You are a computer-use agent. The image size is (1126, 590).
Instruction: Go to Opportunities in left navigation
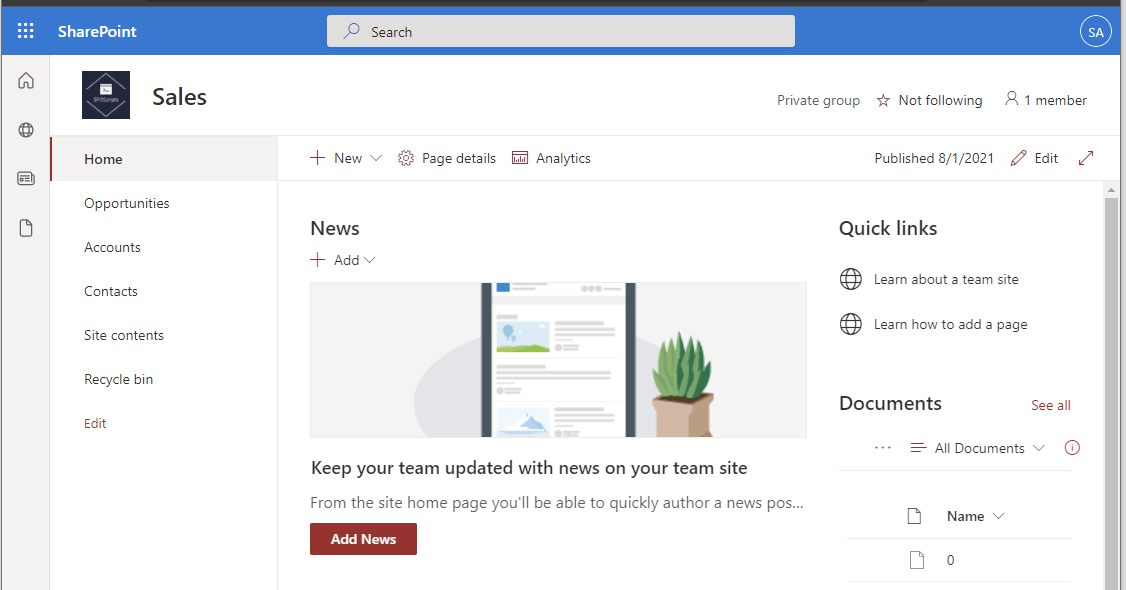tap(127, 203)
